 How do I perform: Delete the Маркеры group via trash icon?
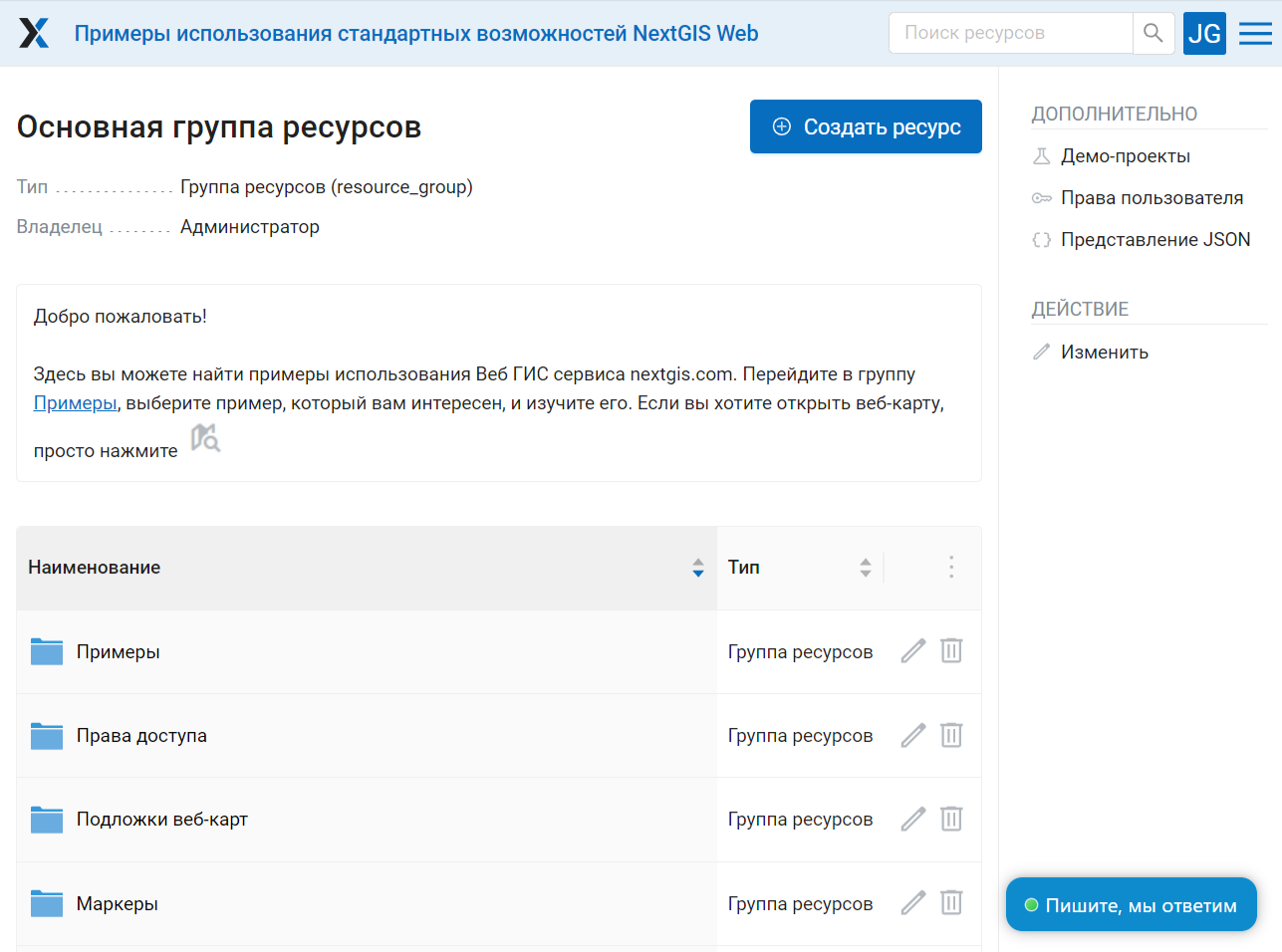point(951,903)
